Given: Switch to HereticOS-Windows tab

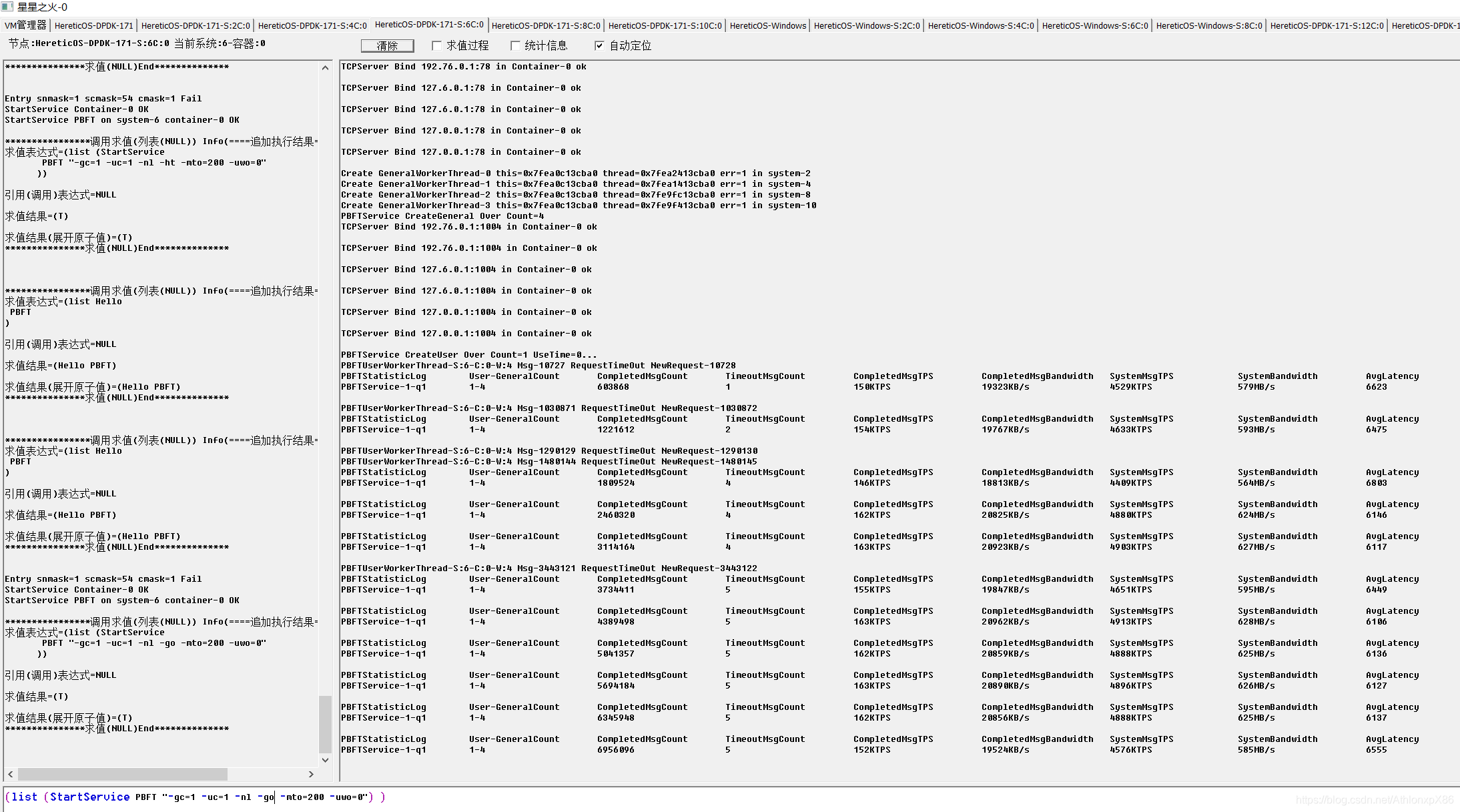Looking at the screenshot, I should click(768, 25).
